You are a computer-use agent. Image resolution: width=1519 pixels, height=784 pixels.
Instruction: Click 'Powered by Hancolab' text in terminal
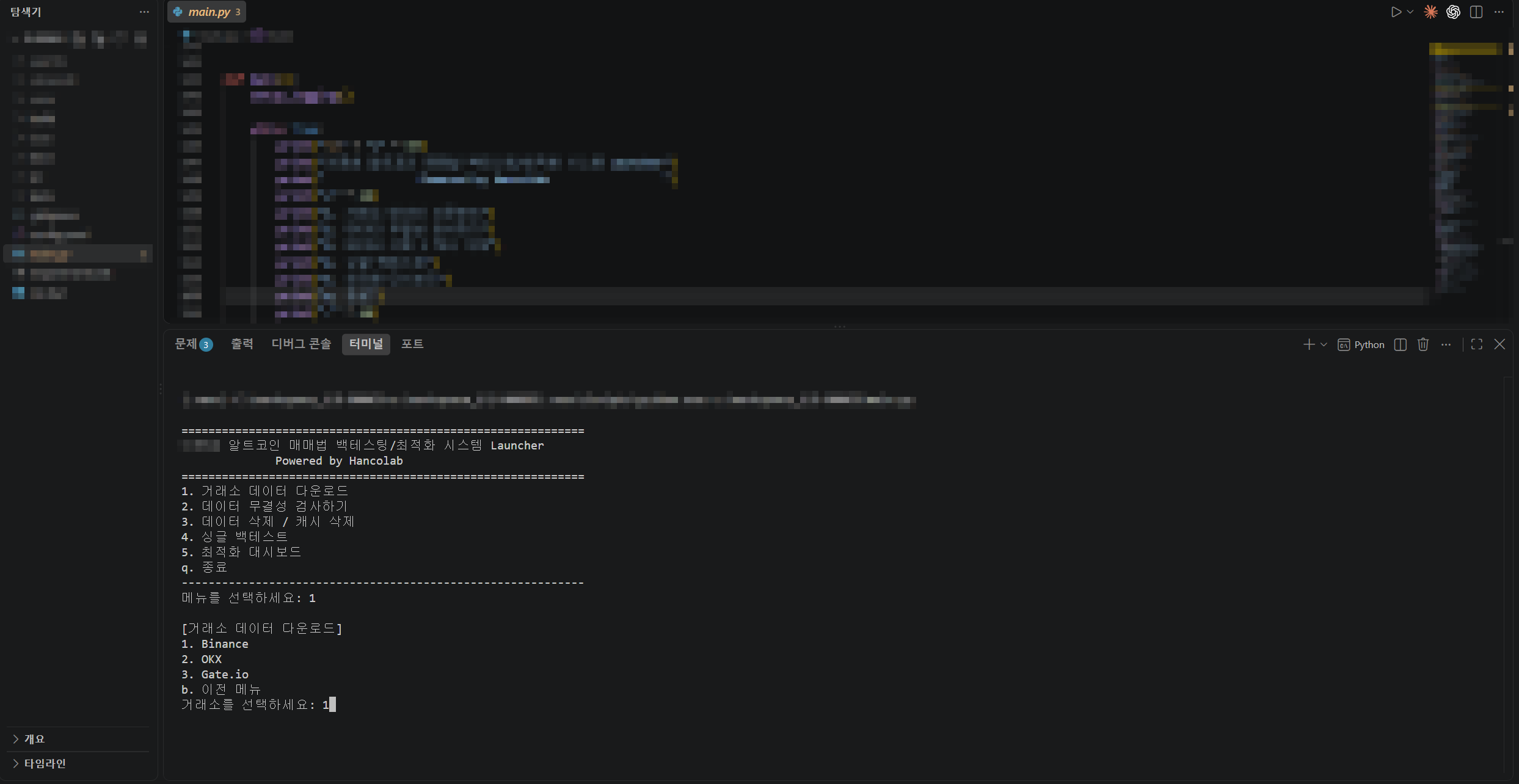pyautogui.click(x=339, y=461)
